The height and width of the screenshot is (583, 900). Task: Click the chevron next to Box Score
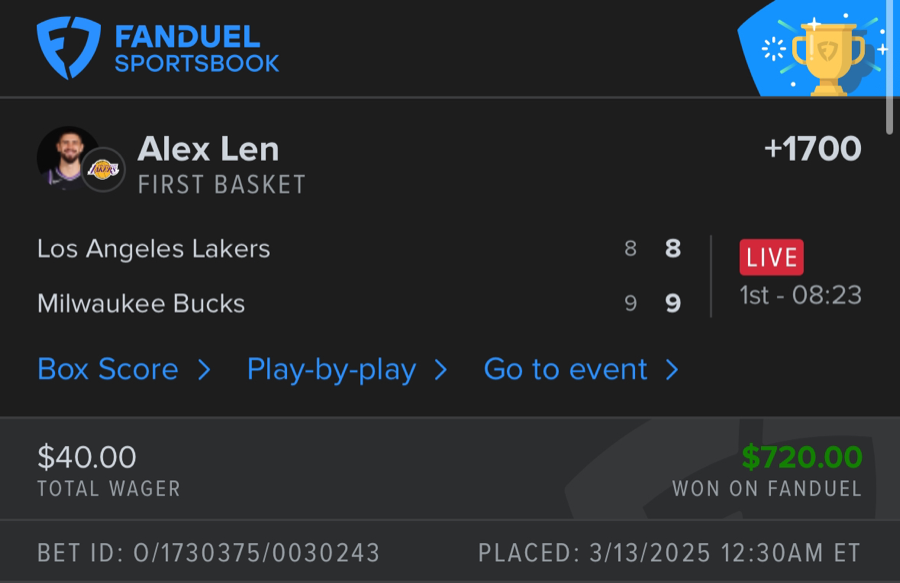(204, 370)
